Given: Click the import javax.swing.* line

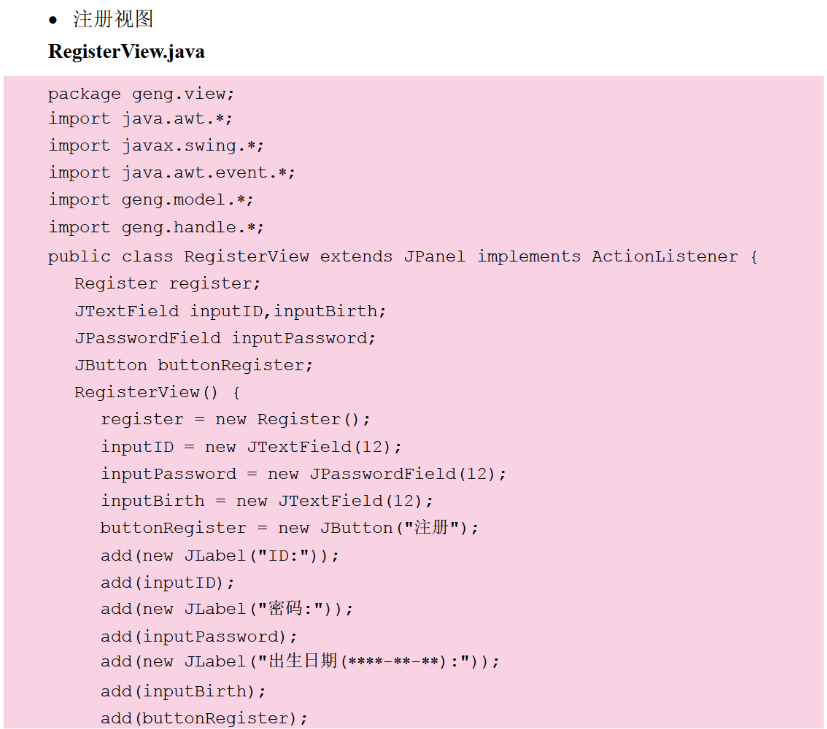Looking at the screenshot, I should click(x=156, y=146).
